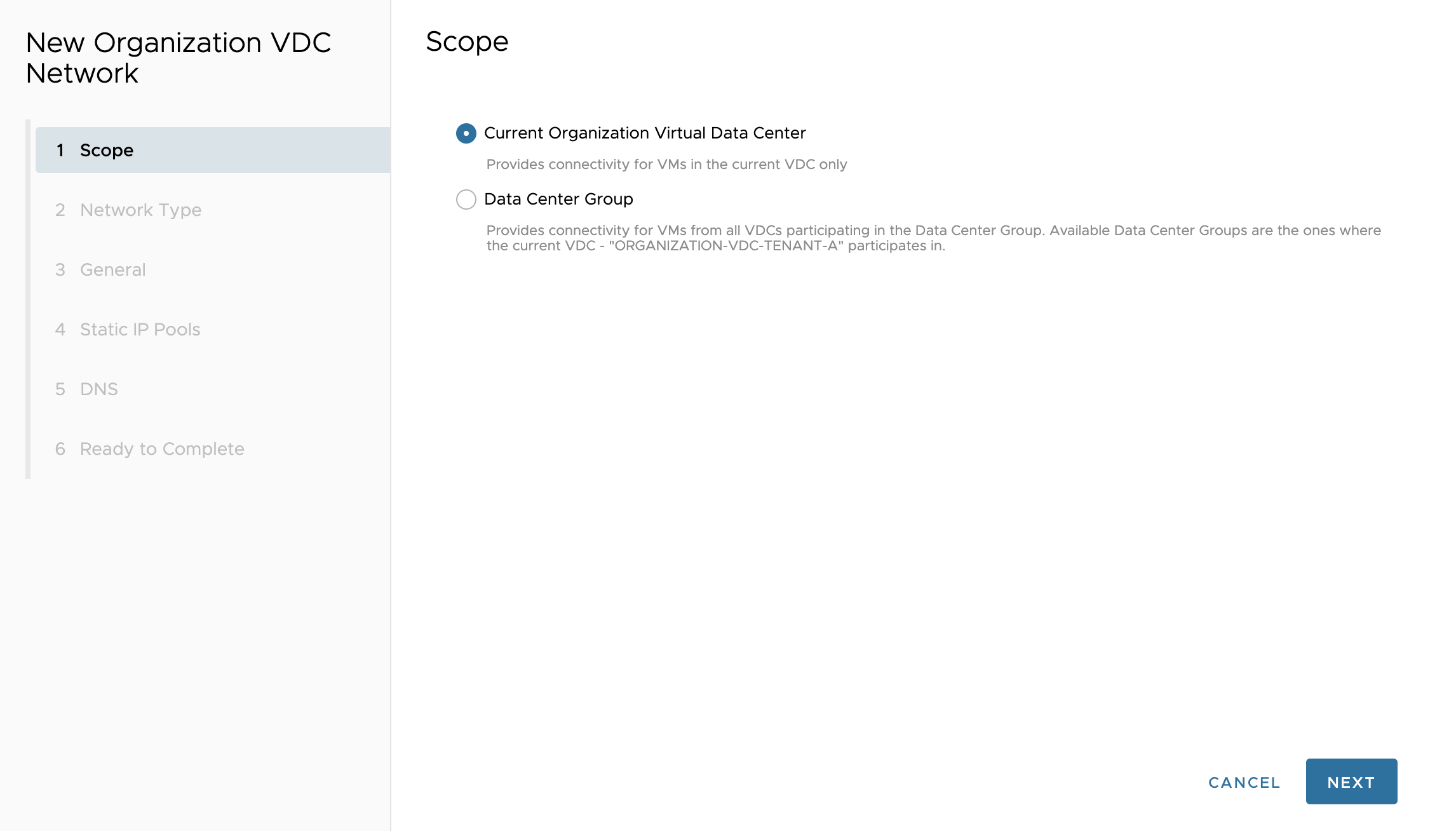Jump to the General wizard step
This screenshot has width=1456, height=831.
(x=113, y=270)
